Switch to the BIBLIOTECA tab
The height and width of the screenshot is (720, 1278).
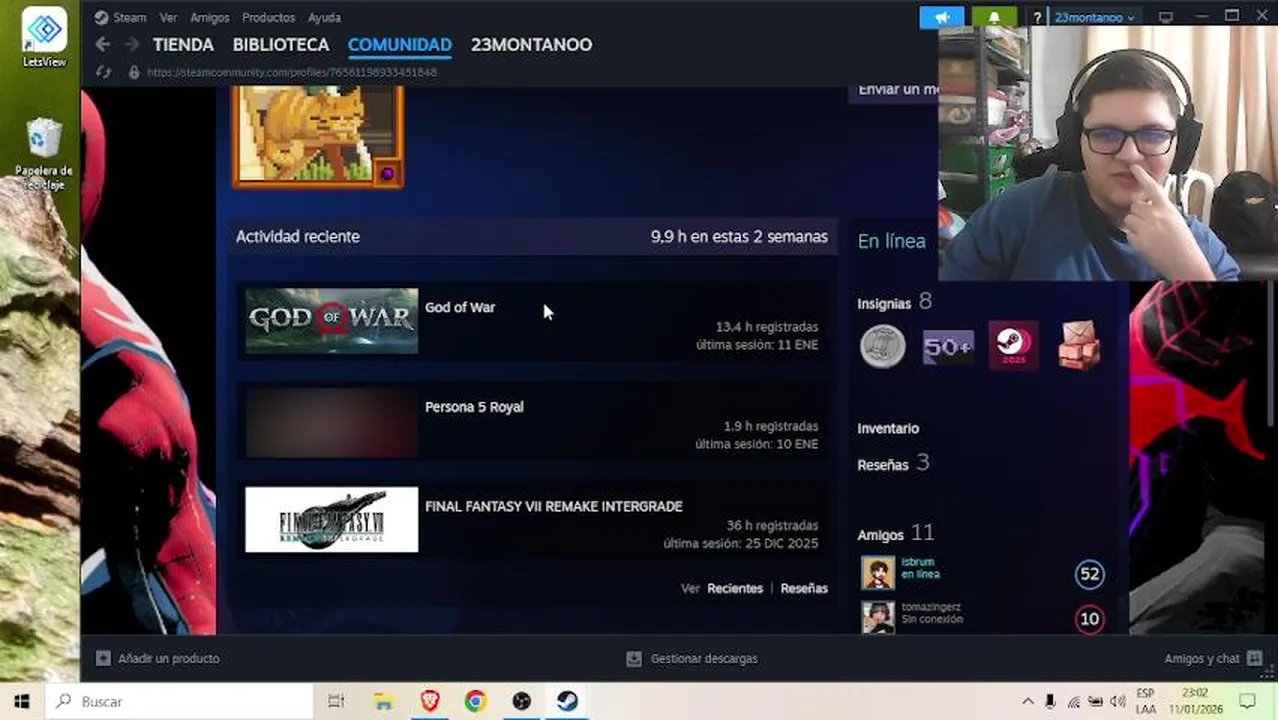[x=281, y=44]
